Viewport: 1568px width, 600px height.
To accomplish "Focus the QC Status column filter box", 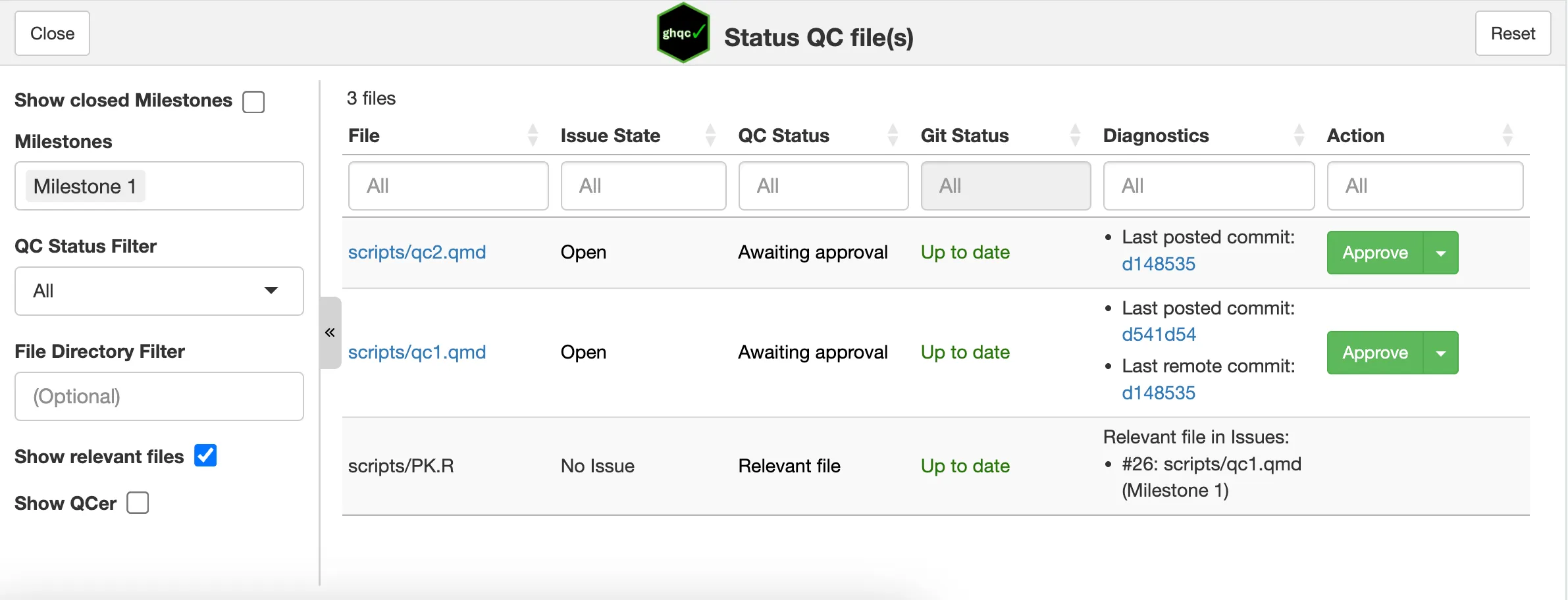I will [823, 186].
